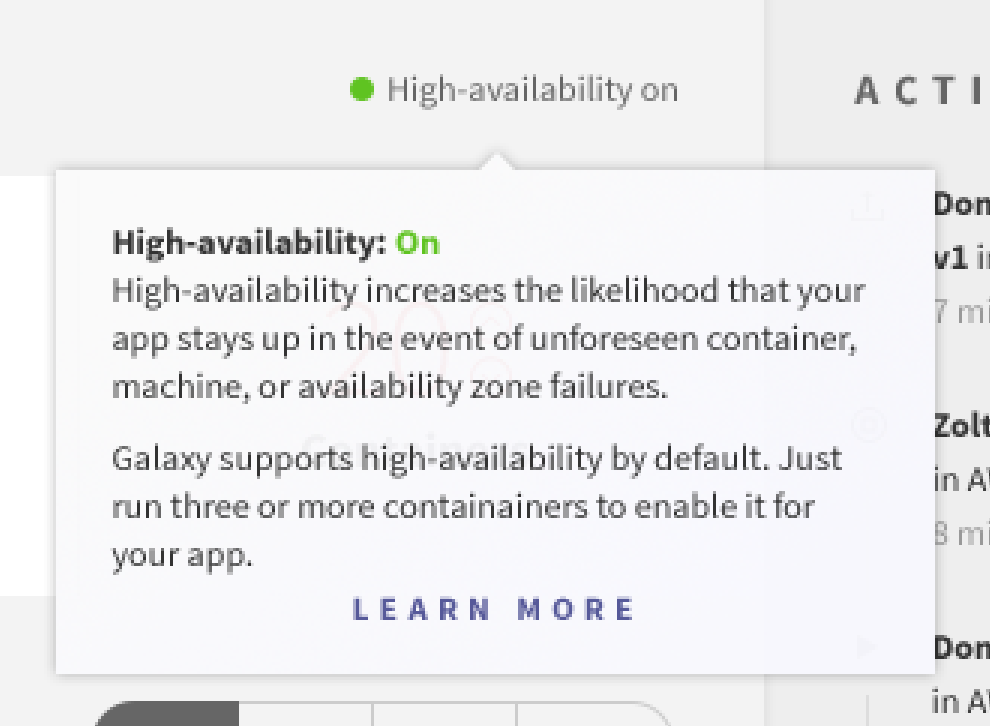Image resolution: width=990 pixels, height=726 pixels.
Task: Select the second segment of the bottom segmented control
Action: pyautogui.click(x=306, y=713)
